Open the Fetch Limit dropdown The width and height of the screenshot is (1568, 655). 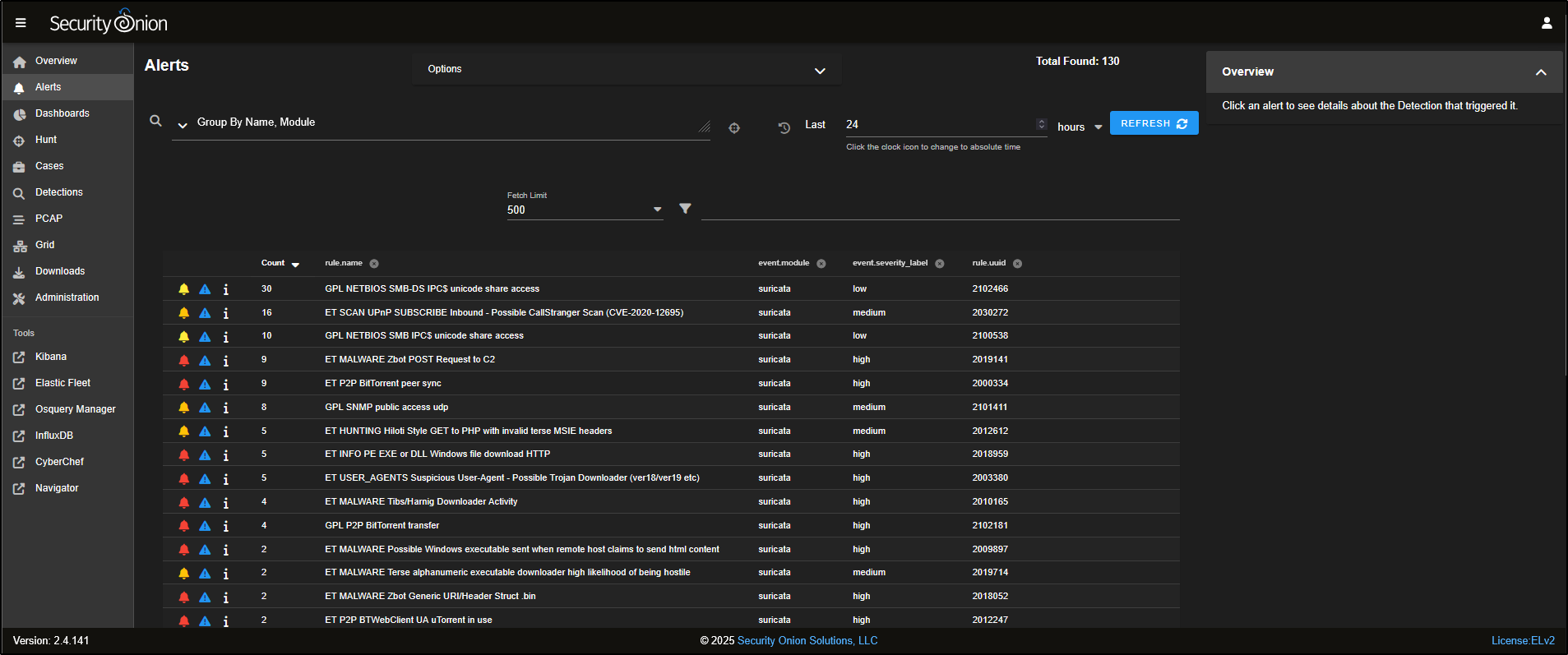pos(657,210)
